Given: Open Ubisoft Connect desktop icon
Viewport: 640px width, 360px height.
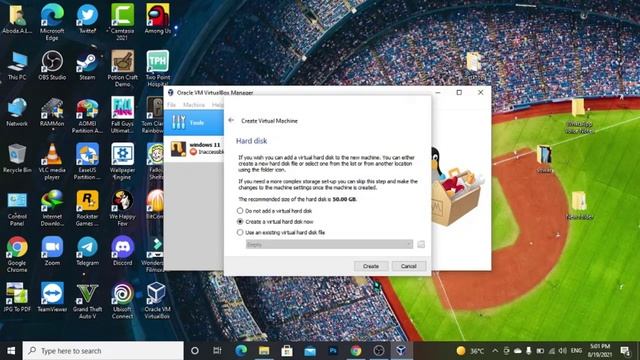Looking at the screenshot, I should pyautogui.click(x=122, y=301).
